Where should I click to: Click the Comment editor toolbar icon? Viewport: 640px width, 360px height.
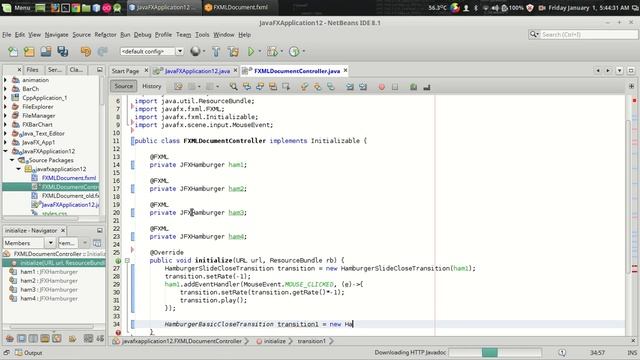pos(413,87)
